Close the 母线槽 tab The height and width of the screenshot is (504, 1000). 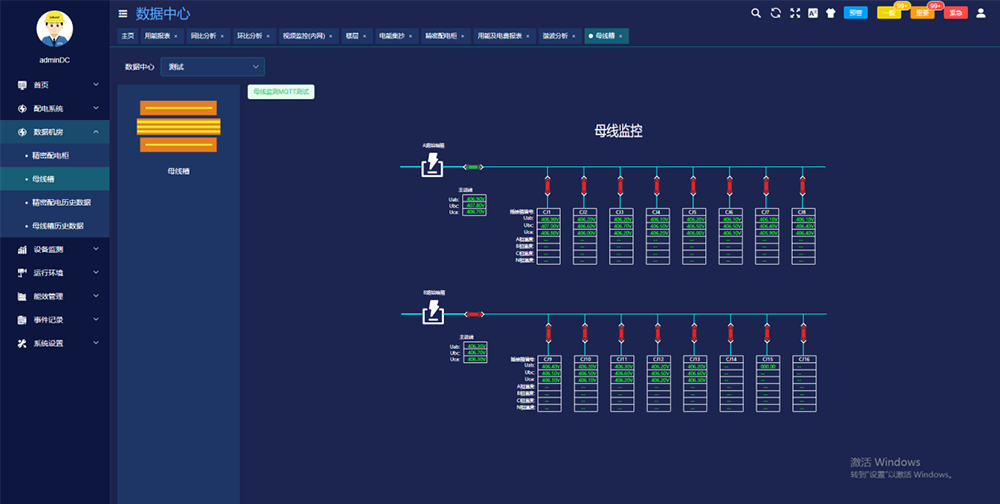coord(621,36)
